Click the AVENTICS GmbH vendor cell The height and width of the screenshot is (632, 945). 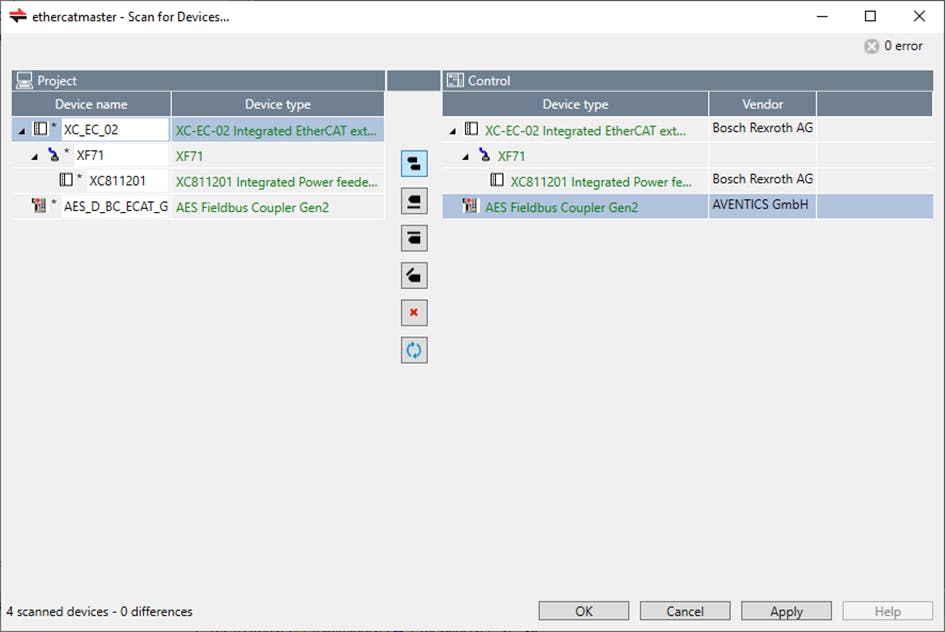(x=761, y=205)
